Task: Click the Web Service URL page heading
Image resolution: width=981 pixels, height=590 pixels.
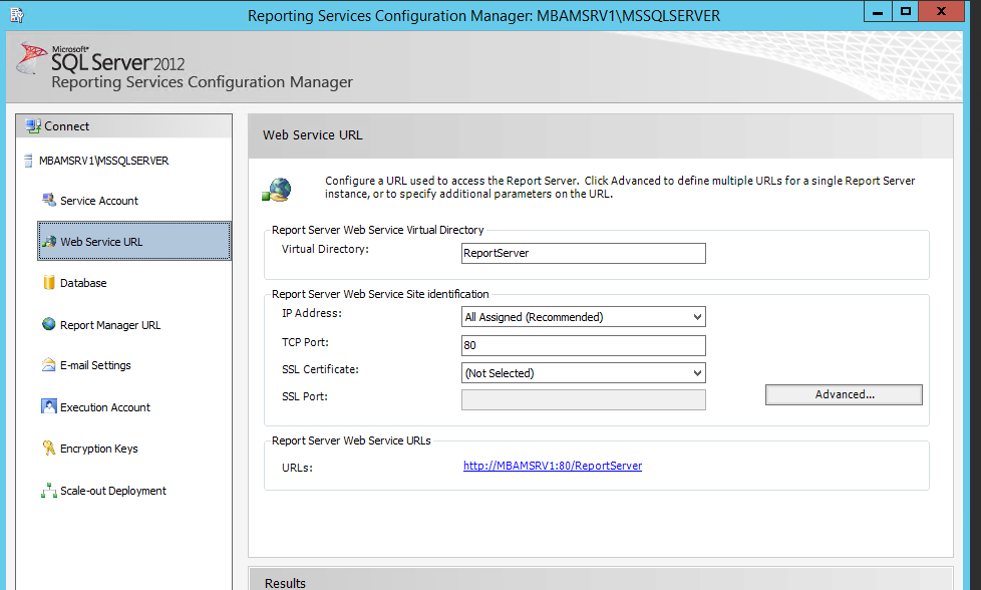Action: [312, 135]
